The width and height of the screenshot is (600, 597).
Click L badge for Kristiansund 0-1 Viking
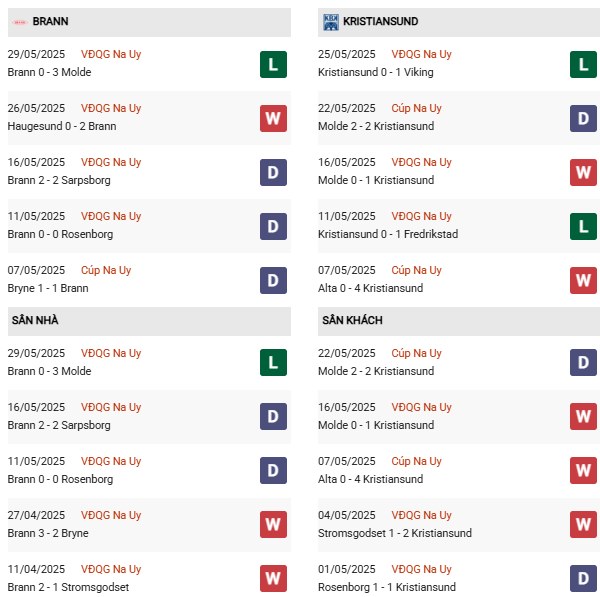(x=584, y=65)
